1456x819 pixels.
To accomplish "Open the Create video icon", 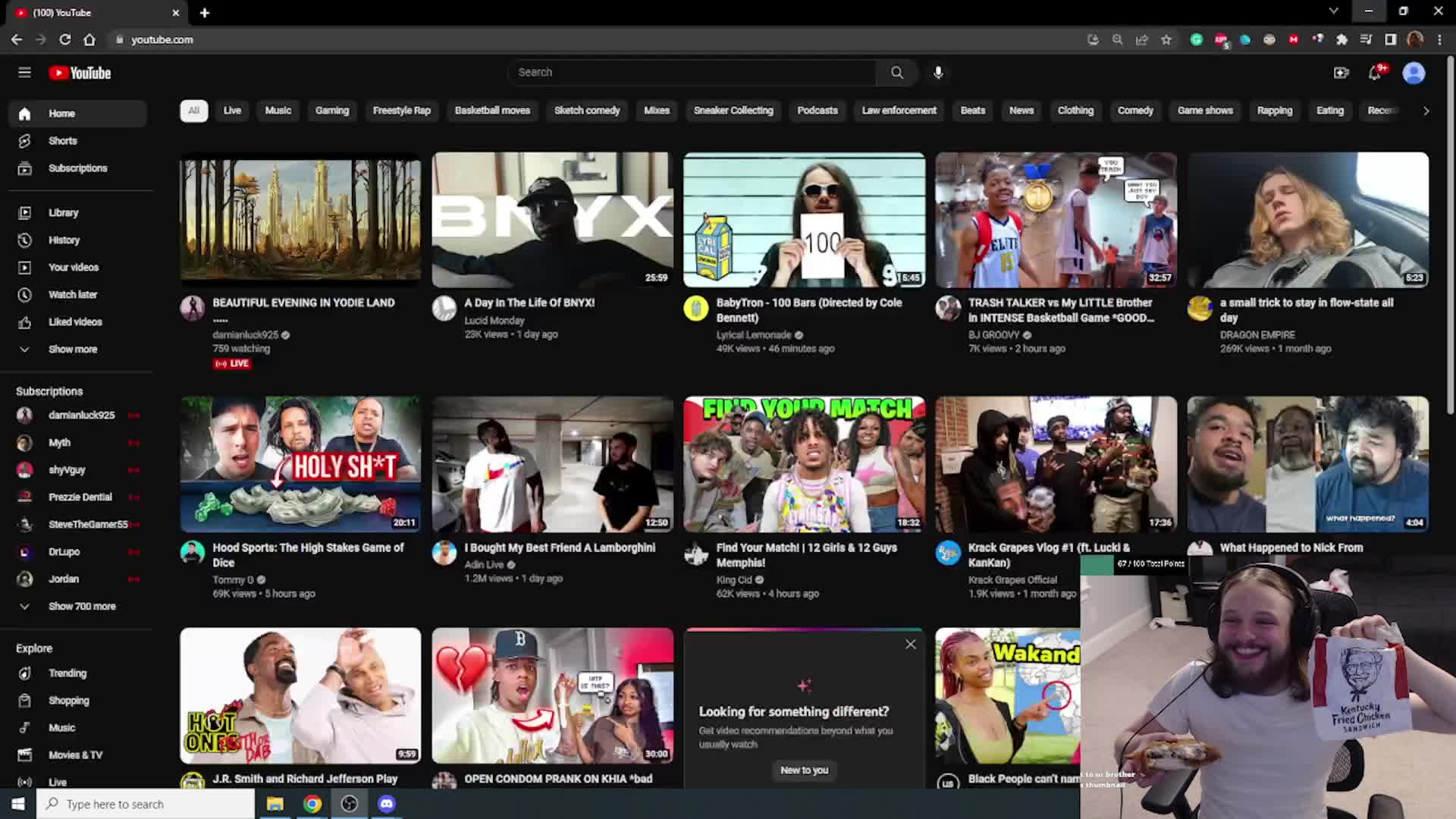I will (x=1341, y=73).
